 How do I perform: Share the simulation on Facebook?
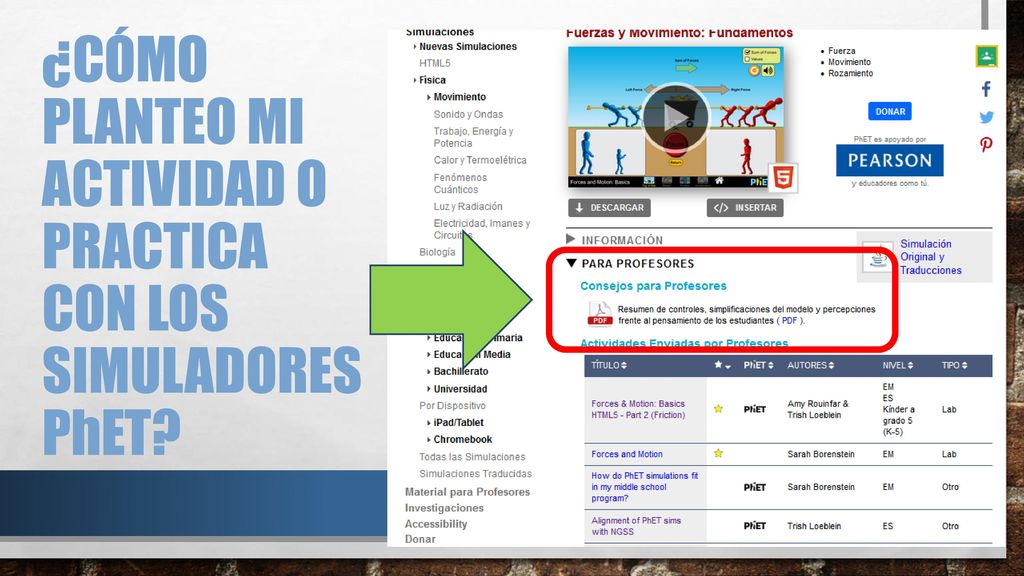coord(986,89)
